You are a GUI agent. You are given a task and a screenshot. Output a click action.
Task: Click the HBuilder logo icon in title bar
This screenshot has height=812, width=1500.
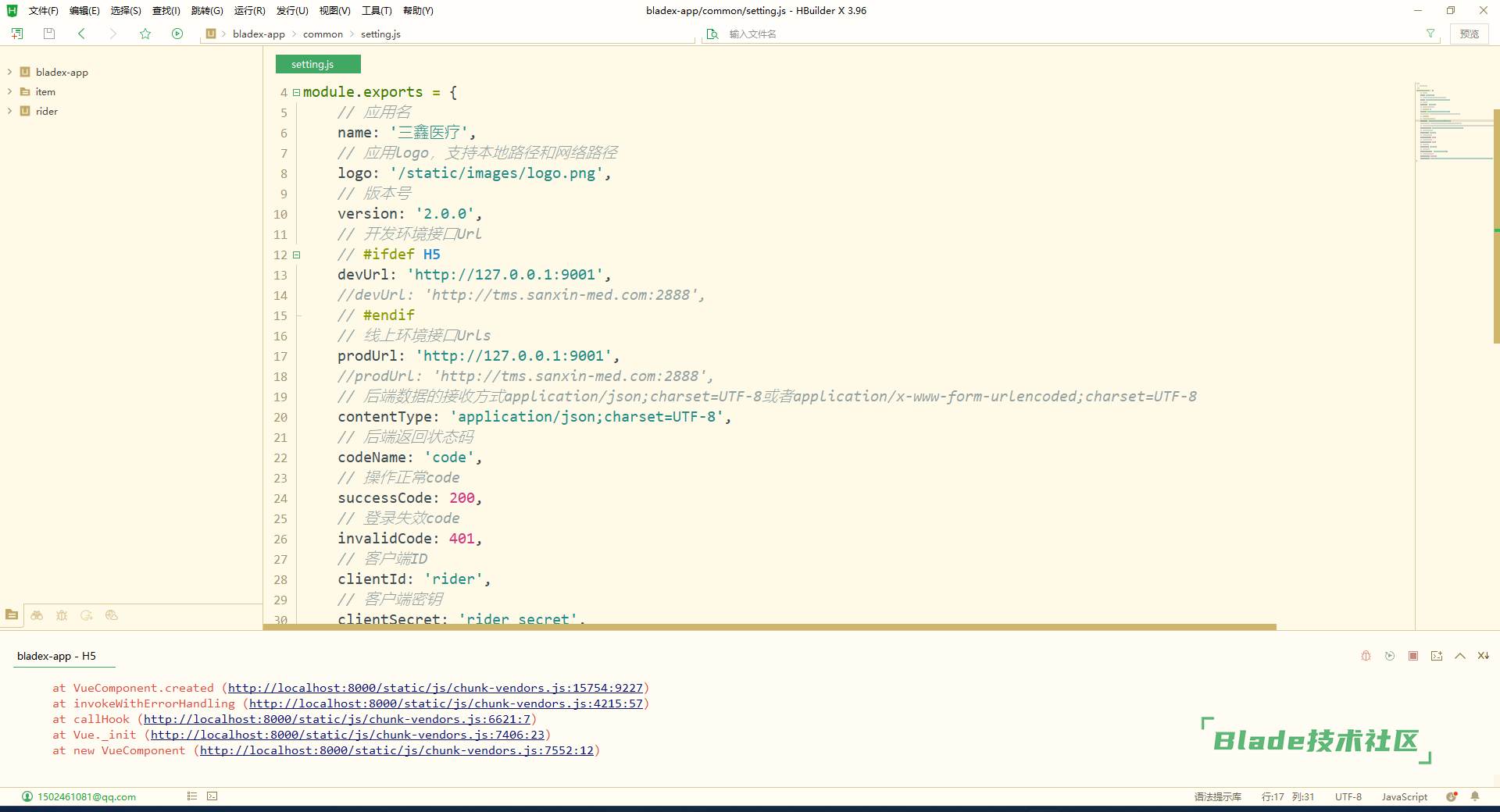pyautogui.click(x=12, y=10)
